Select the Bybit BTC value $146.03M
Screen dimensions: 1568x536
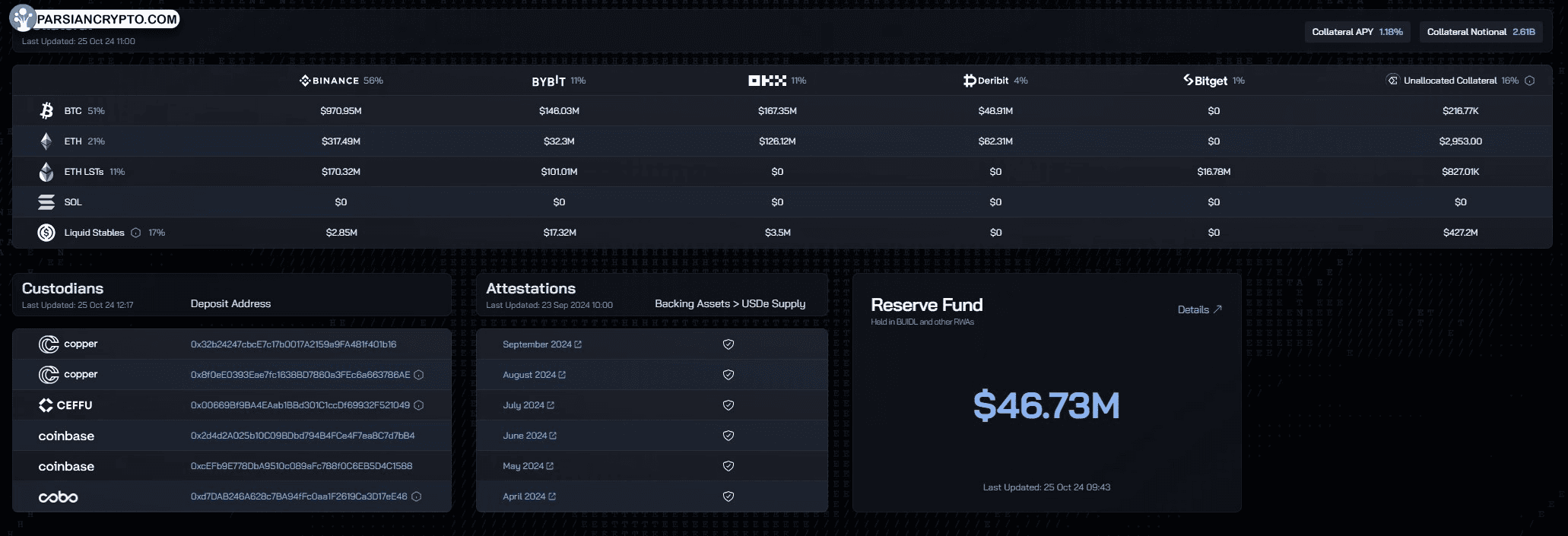click(x=559, y=111)
